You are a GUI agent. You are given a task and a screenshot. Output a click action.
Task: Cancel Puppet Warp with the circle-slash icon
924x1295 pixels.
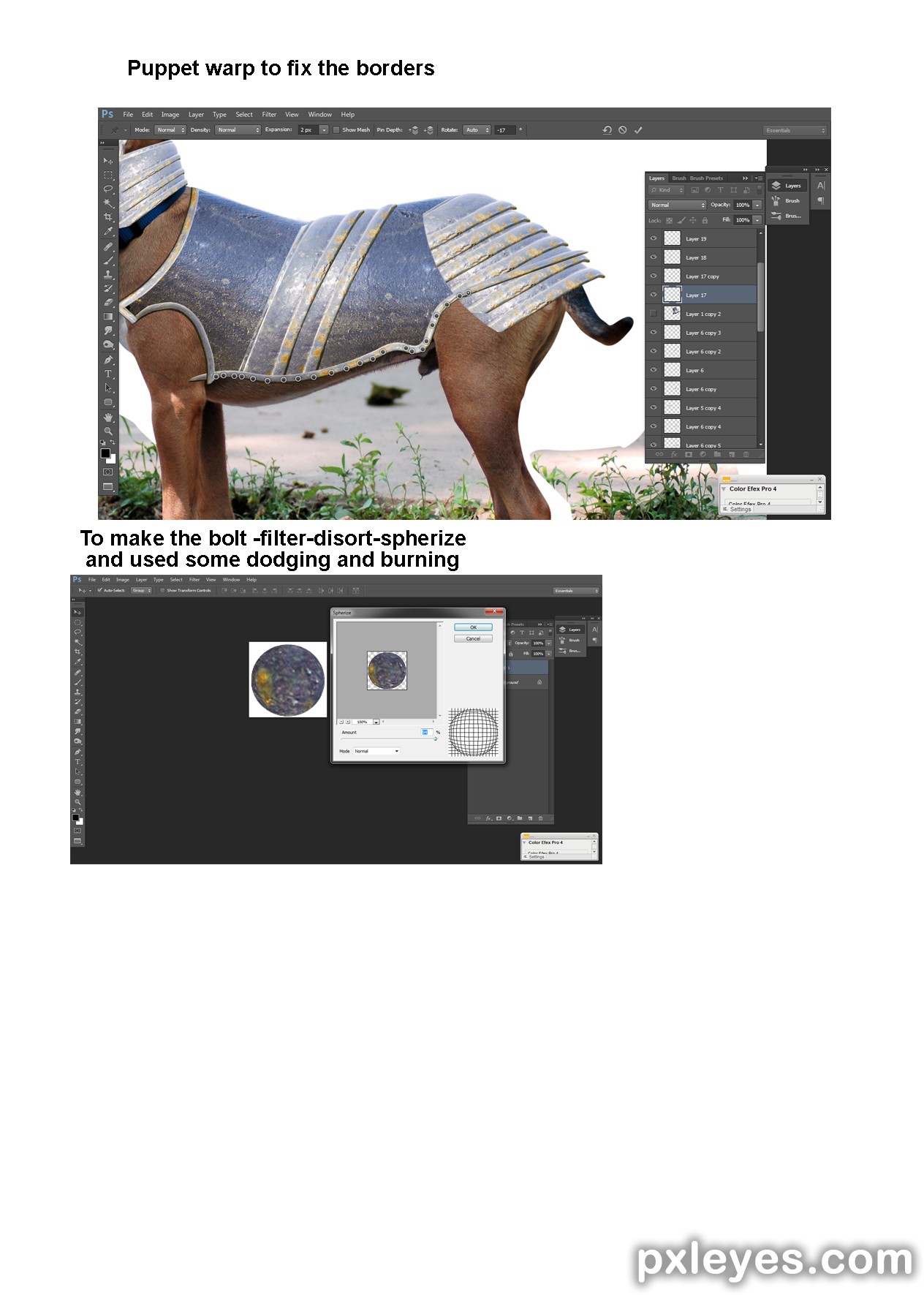coord(623,130)
